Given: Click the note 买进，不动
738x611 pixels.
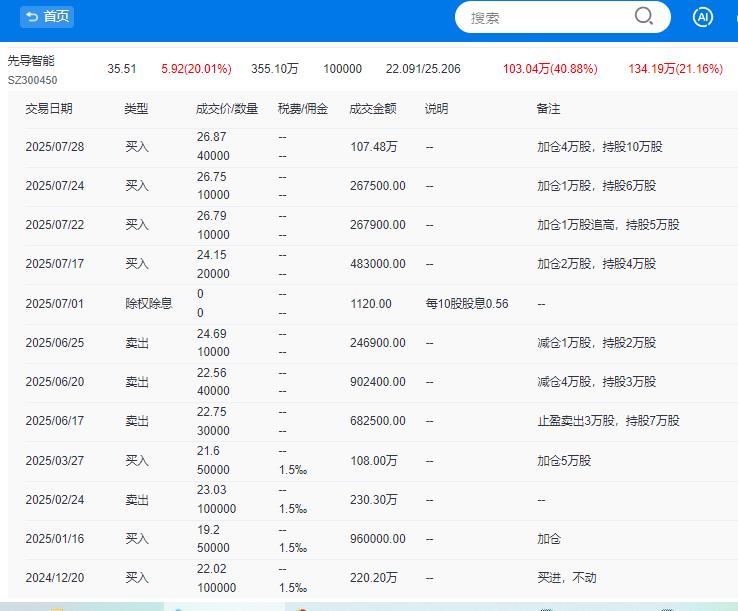Looking at the screenshot, I should point(567,578).
